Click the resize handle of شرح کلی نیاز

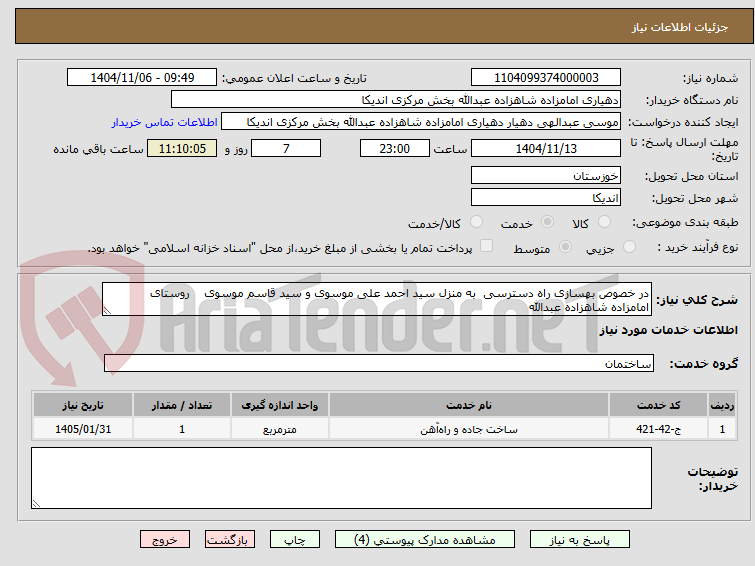click(x=107, y=311)
